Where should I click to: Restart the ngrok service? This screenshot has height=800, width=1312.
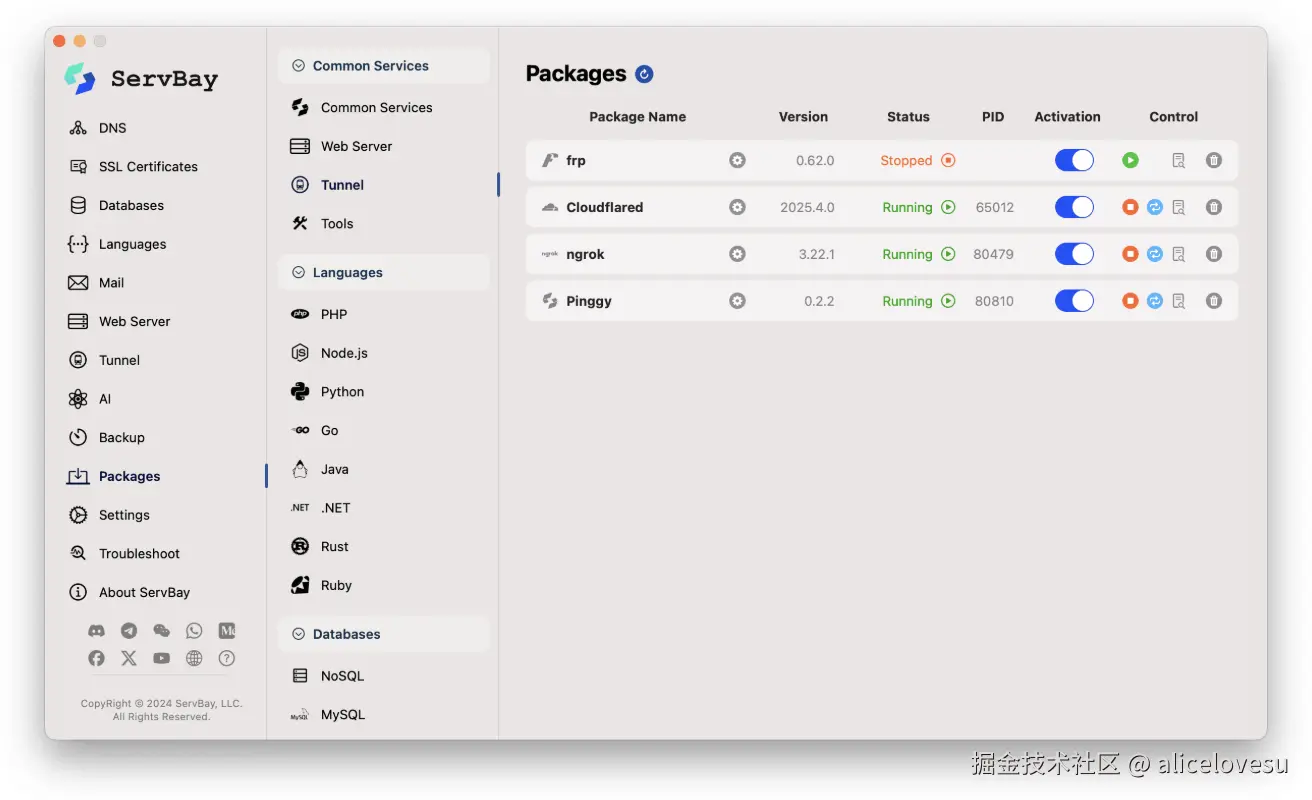tap(1155, 254)
